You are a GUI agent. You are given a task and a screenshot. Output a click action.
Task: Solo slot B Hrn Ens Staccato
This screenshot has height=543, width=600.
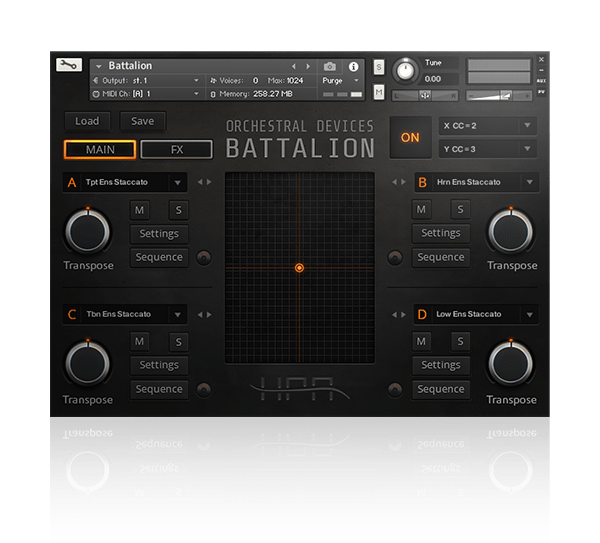point(460,209)
